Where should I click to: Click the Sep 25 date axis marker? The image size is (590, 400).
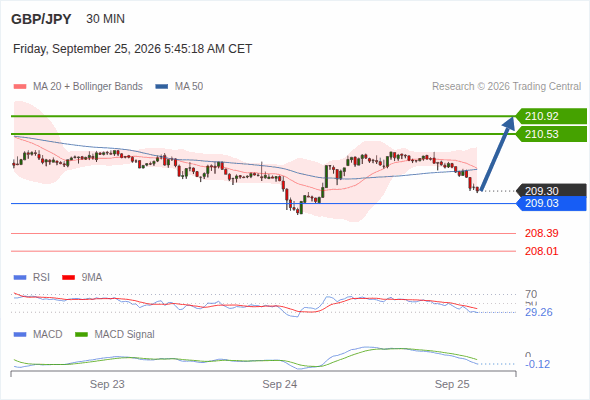(x=452, y=384)
